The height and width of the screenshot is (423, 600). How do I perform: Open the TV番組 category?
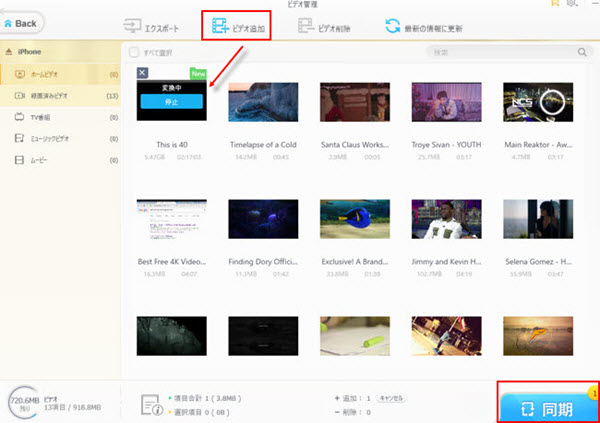[x=60, y=117]
